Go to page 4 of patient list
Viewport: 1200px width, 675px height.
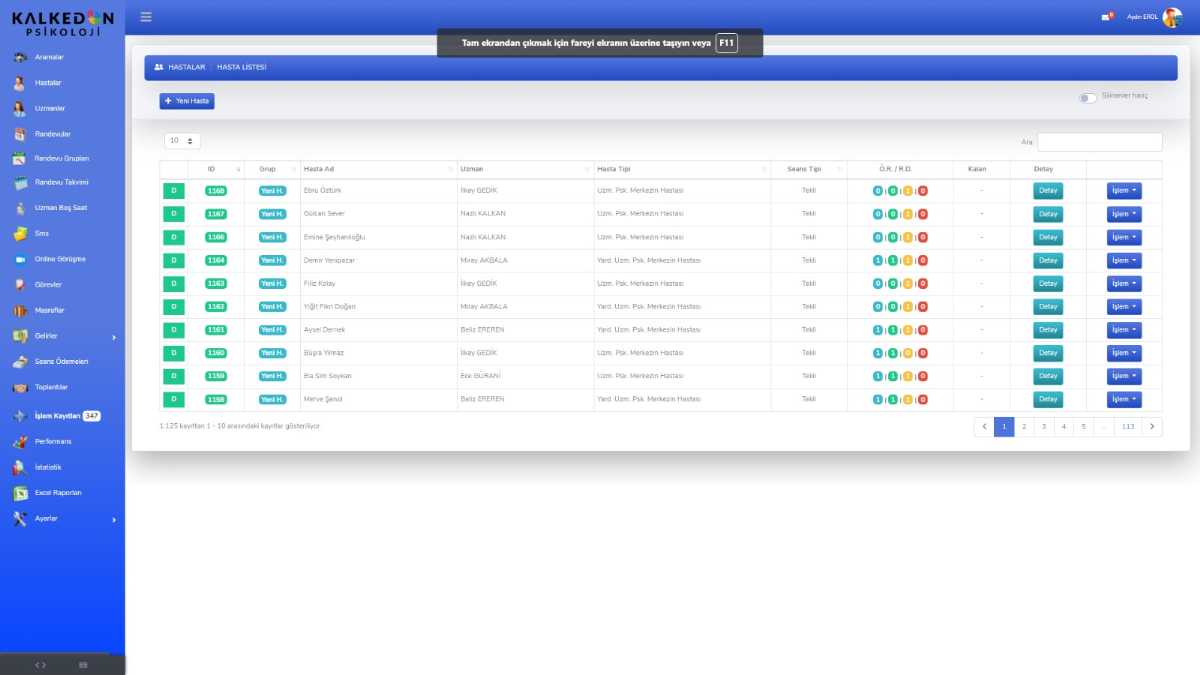[1063, 427]
